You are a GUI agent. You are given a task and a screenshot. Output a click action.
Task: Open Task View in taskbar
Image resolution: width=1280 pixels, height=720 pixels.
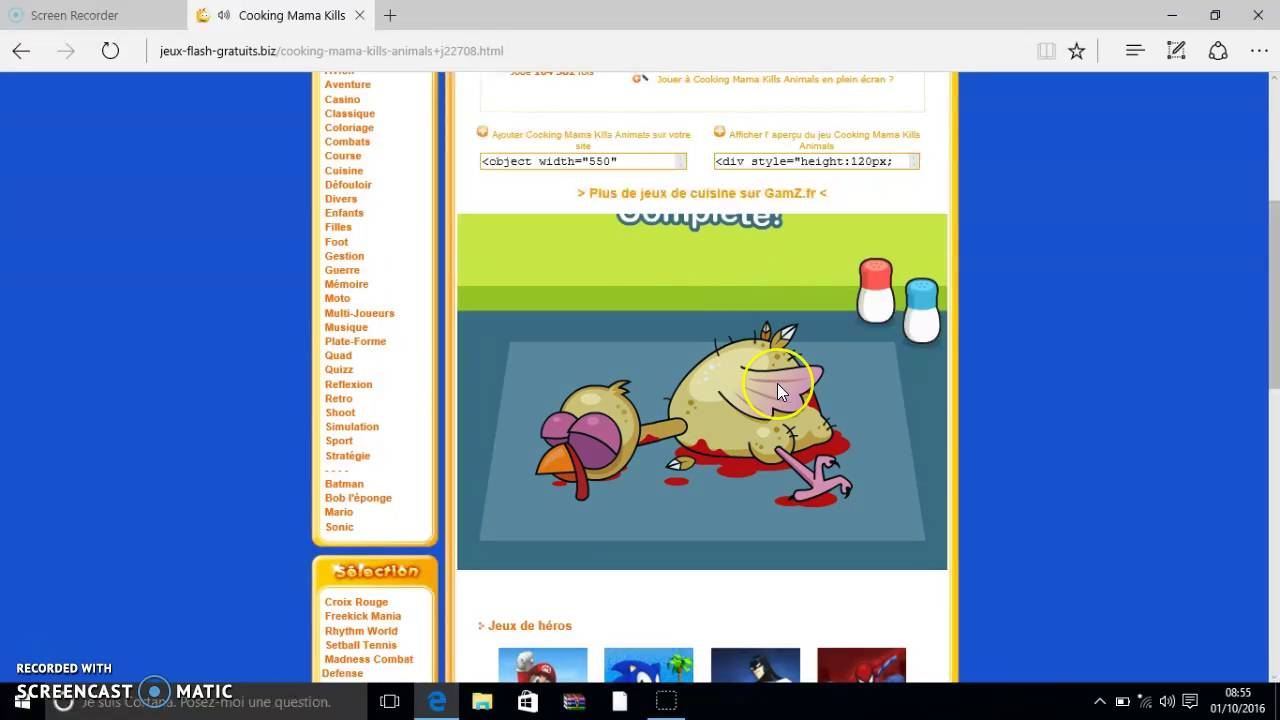(390, 702)
